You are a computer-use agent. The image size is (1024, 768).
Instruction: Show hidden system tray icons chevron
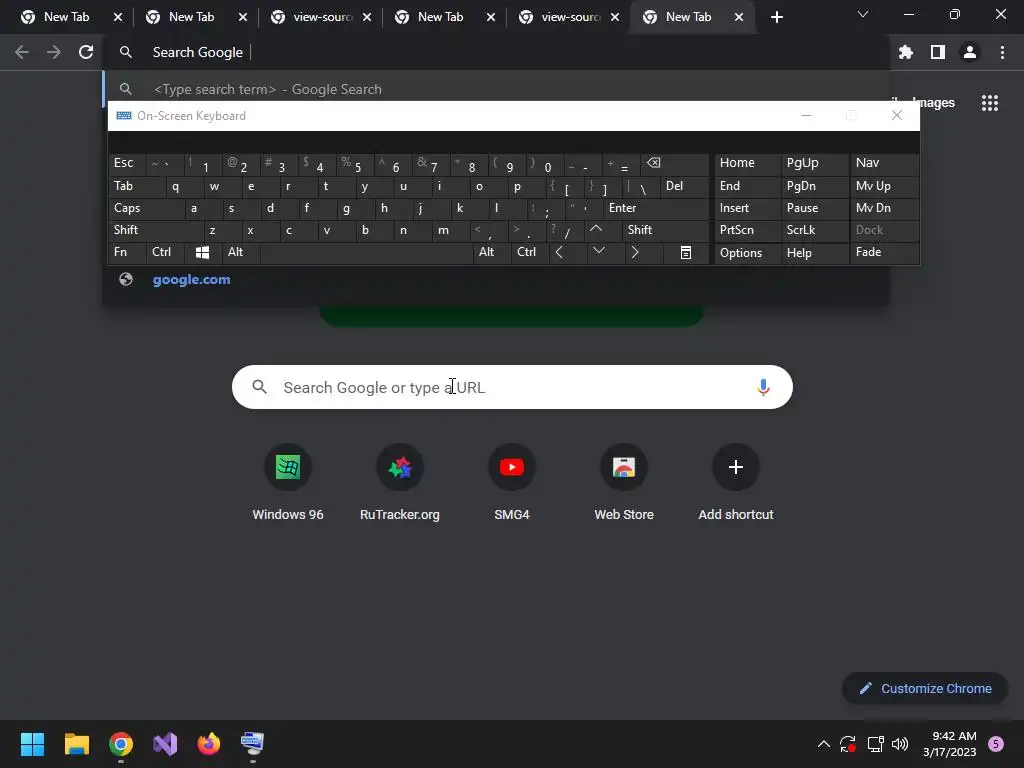[824, 744]
